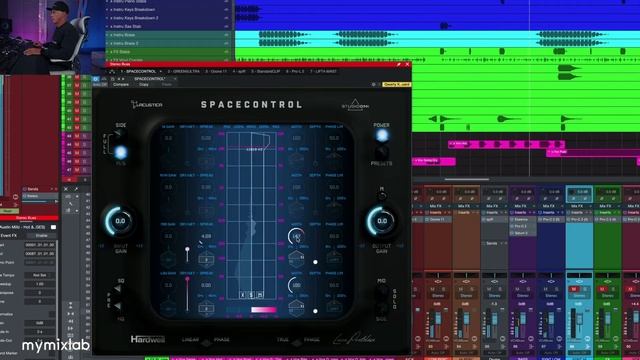Click the Copy button in the plugin header
This screenshot has height=360, width=640.
pyautogui.click(x=144, y=84)
